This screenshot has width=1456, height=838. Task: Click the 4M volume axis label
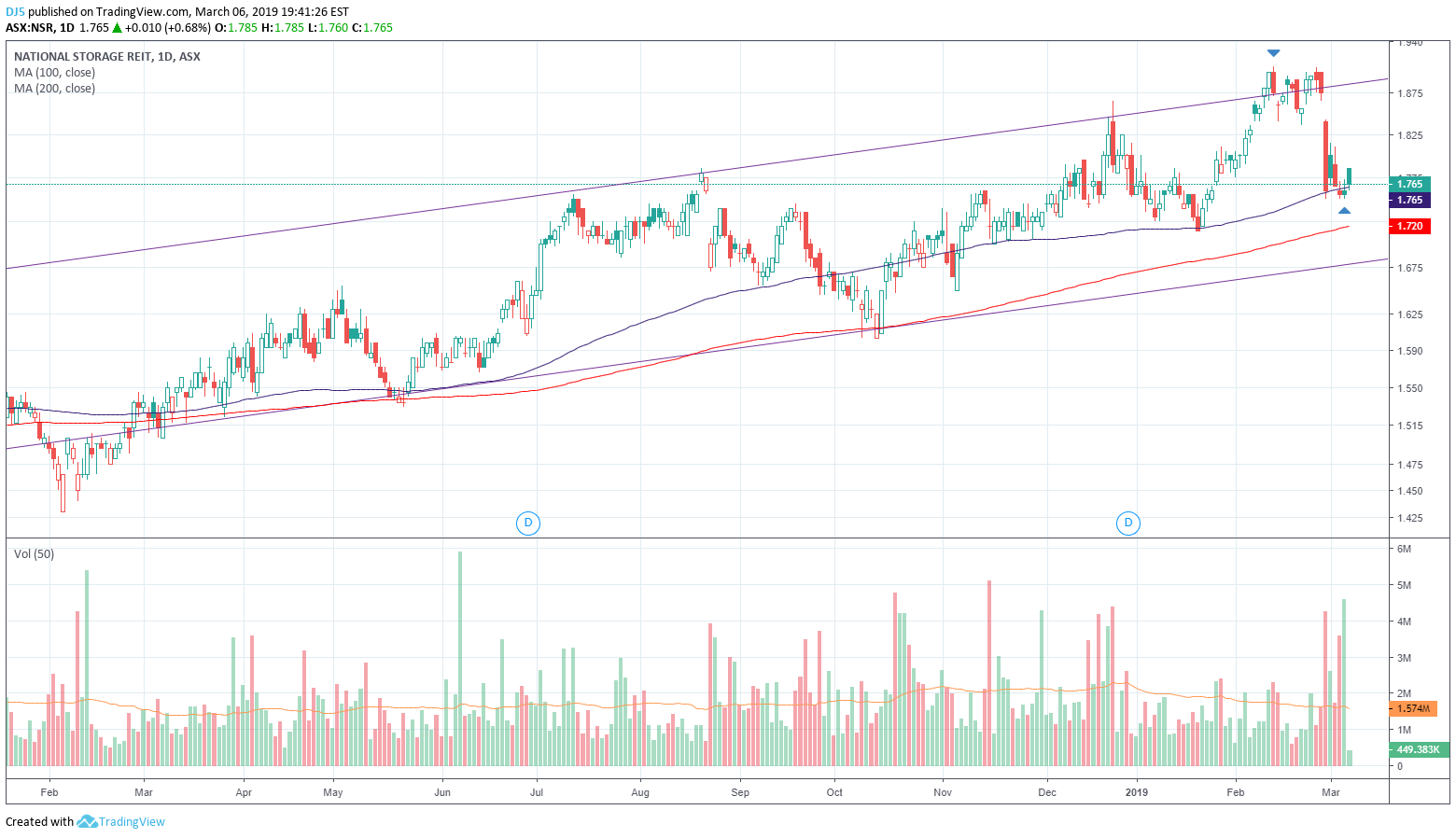[1404, 622]
